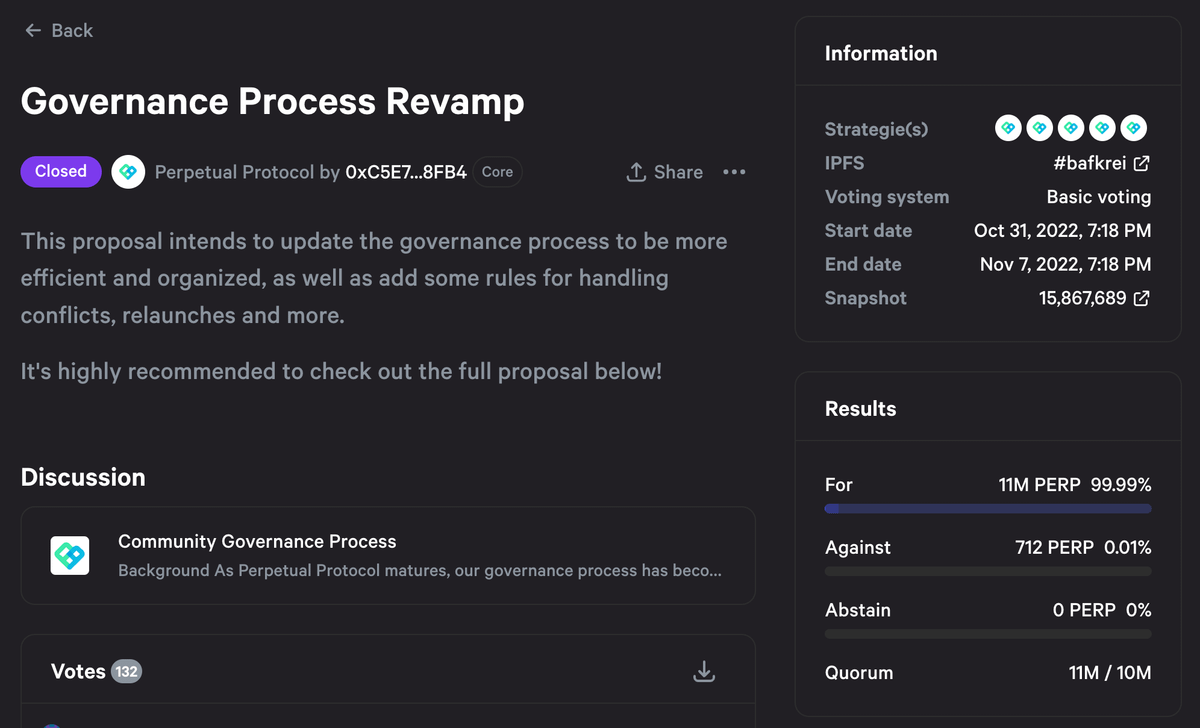This screenshot has height=728, width=1200.
Task: Click the Against results progress bar
Action: (987, 572)
